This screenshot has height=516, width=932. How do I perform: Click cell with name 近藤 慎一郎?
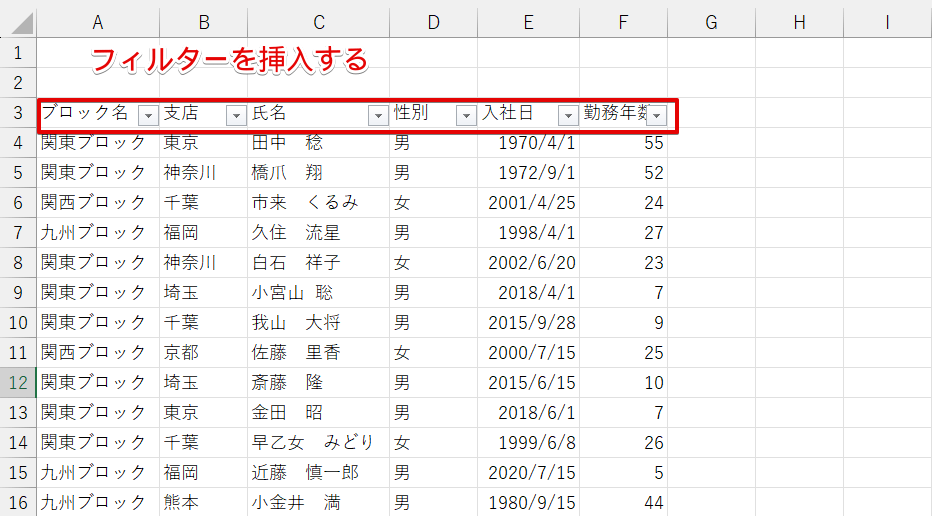pyautogui.click(x=319, y=473)
